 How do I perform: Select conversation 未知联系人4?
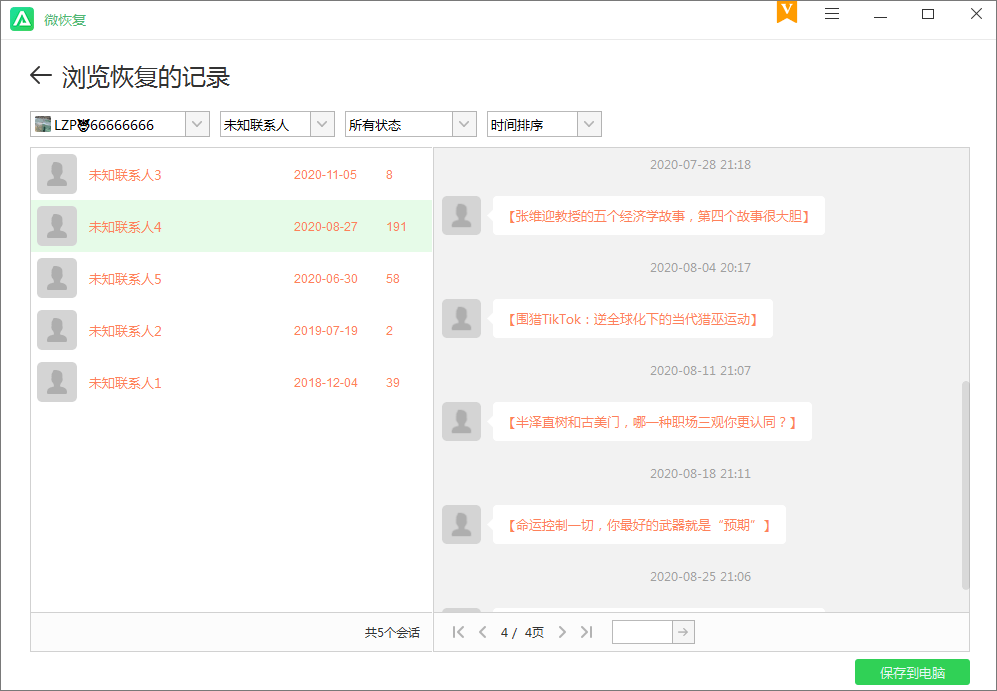point(231,226)
